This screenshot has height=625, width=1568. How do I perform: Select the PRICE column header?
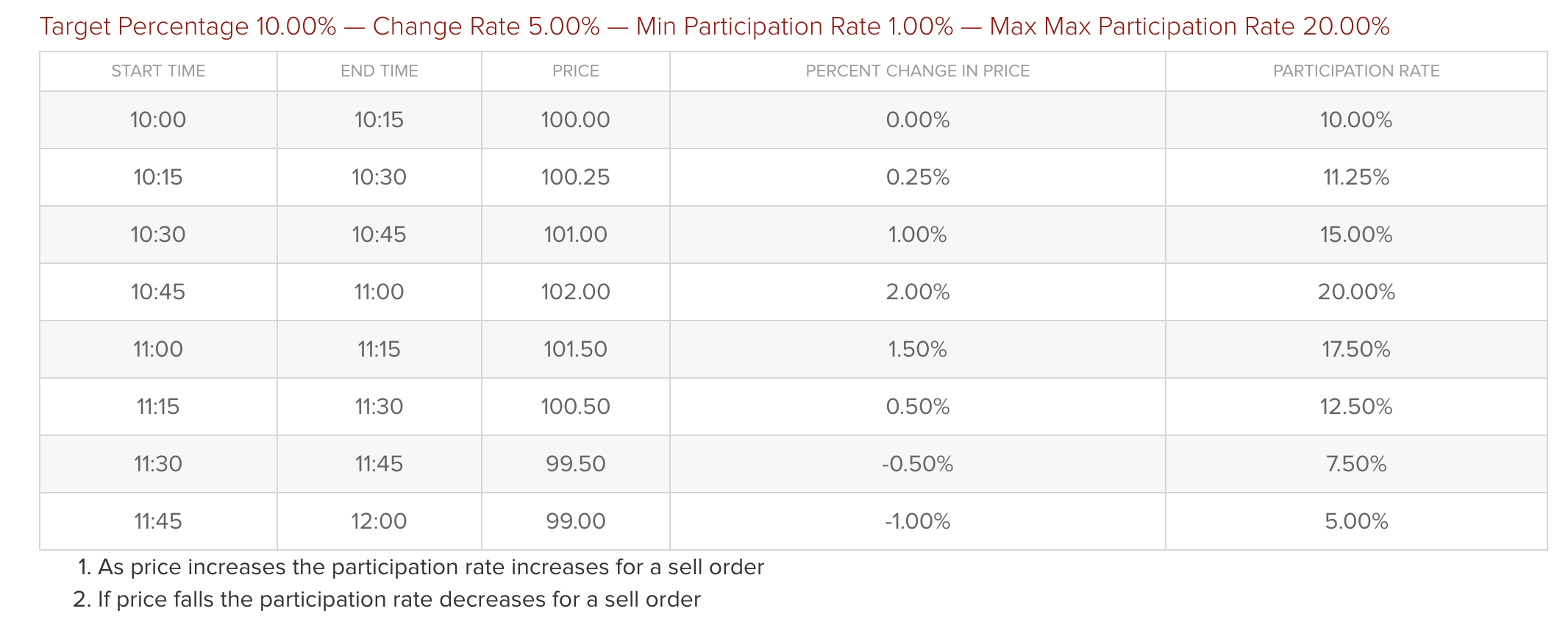pyautogui.click(x=575, y=71)
